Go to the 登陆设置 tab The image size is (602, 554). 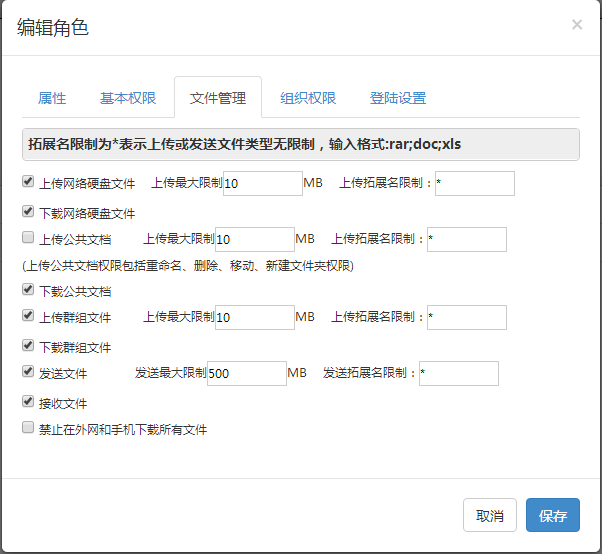click(398, 98)
